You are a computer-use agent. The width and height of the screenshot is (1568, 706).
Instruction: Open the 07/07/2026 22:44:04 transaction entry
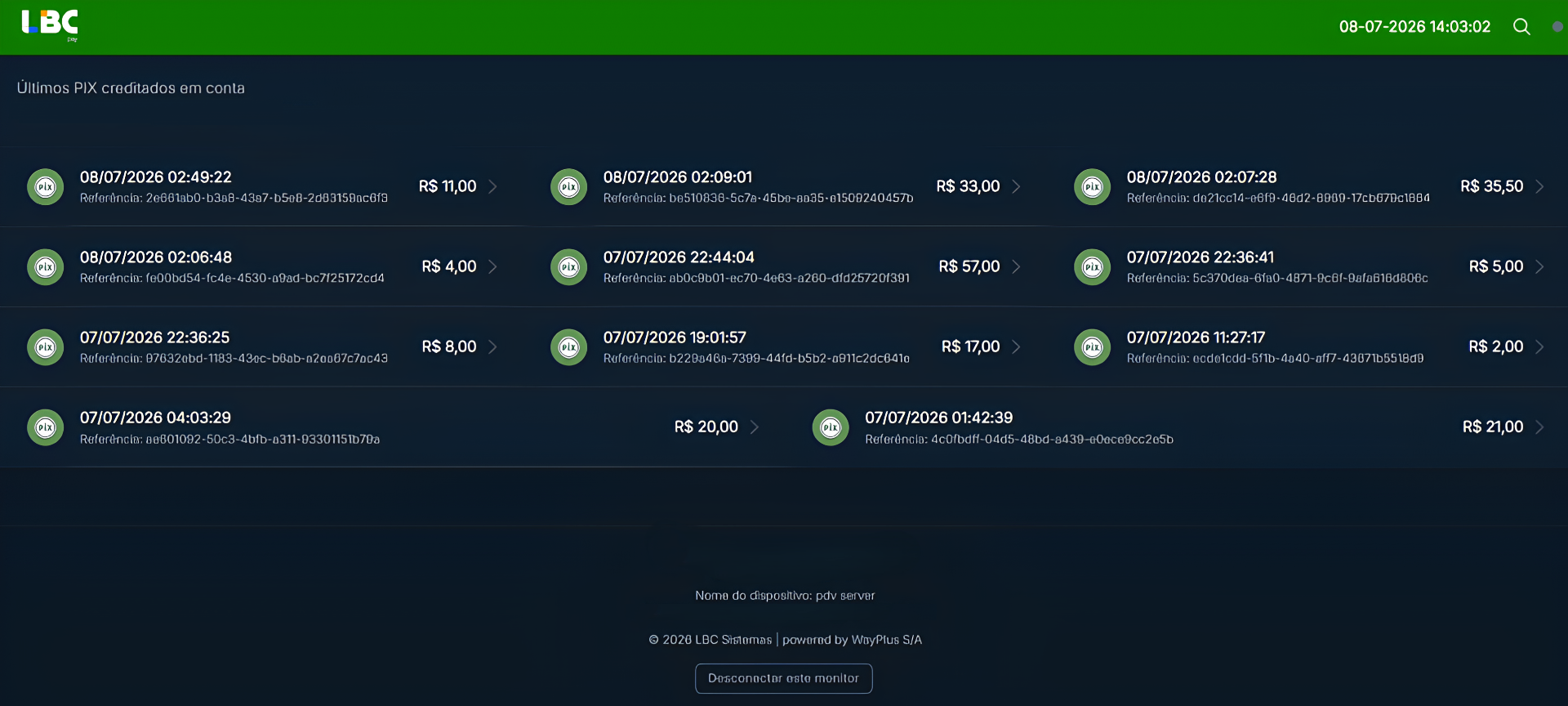[785, 266]
